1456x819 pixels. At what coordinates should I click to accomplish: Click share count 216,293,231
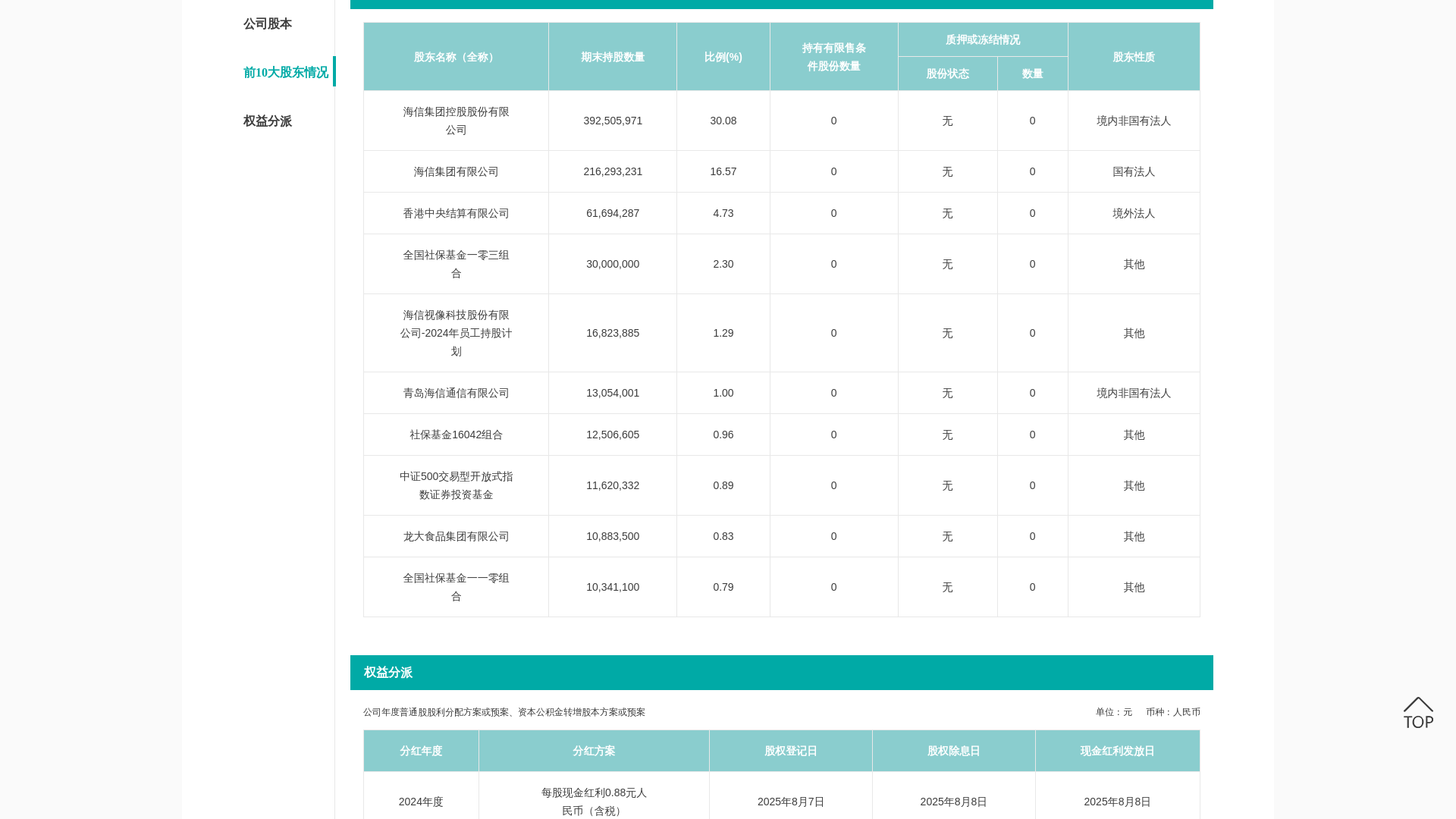[x=613, y=171]
